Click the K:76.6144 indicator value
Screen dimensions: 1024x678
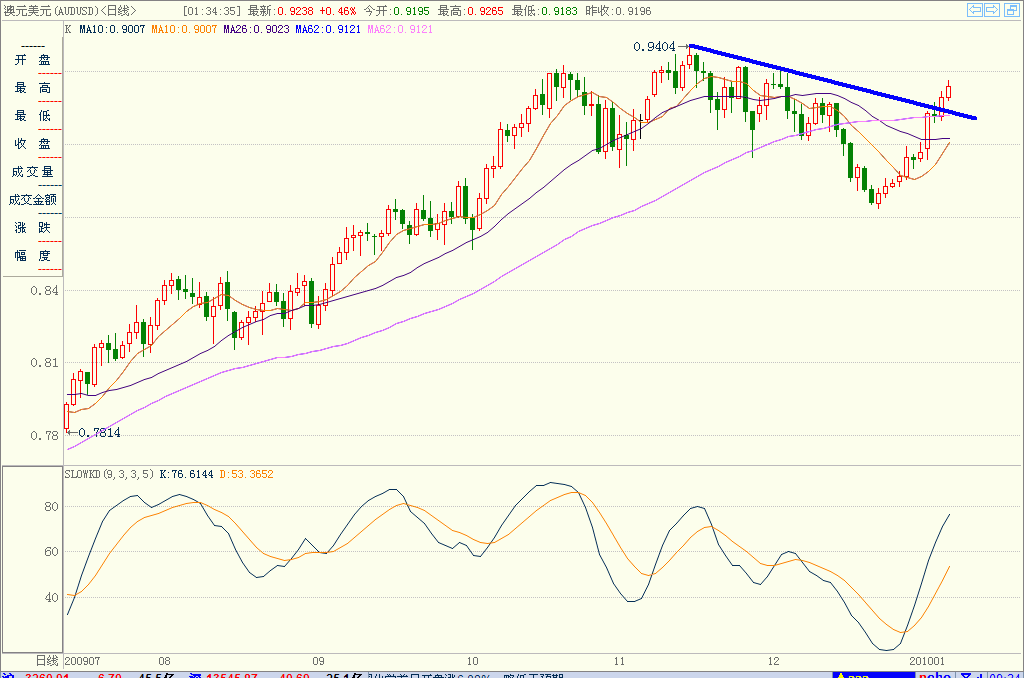click(187, 474)
